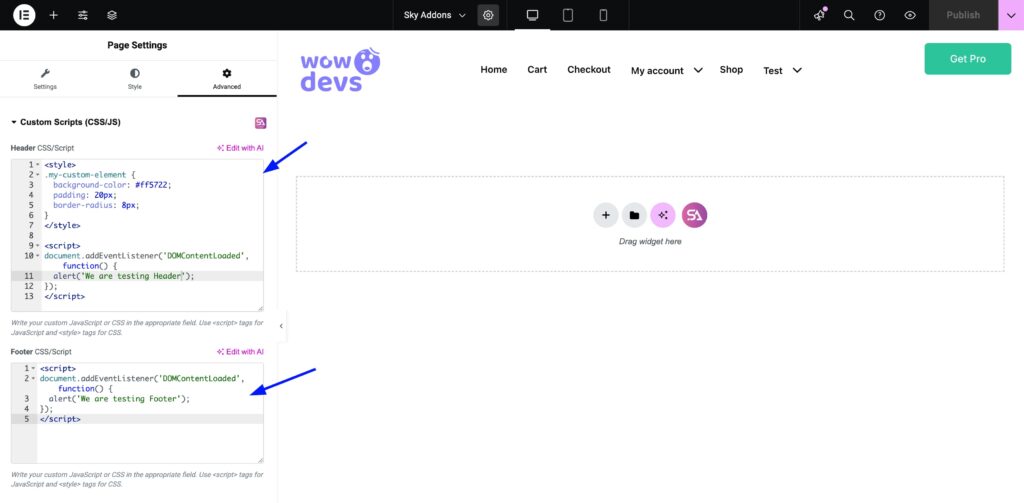This screenshot has width=1024, height=503.
Task: Fold addEventListener at header line 10
Action: pyautogui.click(x=39, y=256)
